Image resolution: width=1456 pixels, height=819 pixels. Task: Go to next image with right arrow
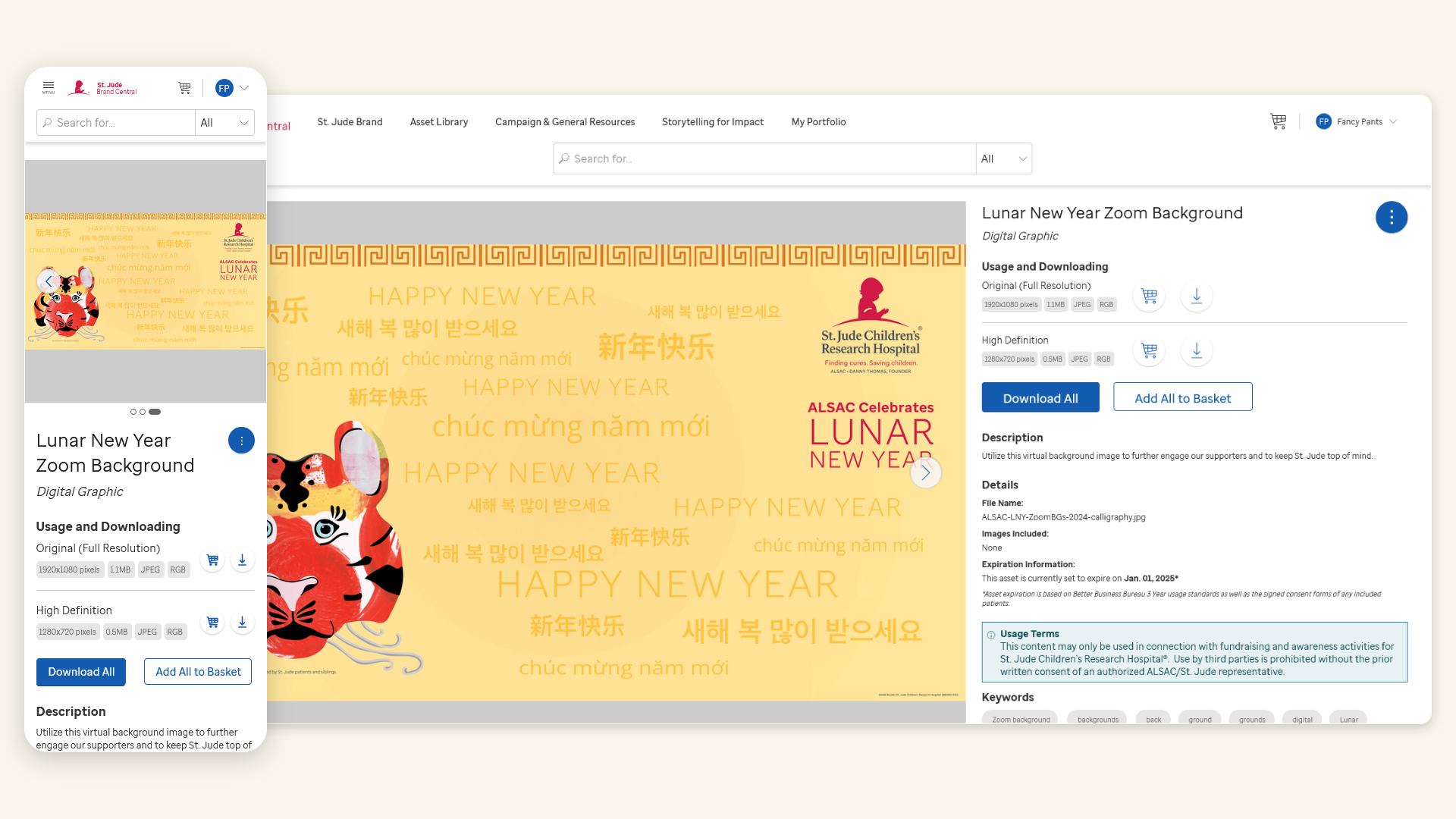pos(925,472)
